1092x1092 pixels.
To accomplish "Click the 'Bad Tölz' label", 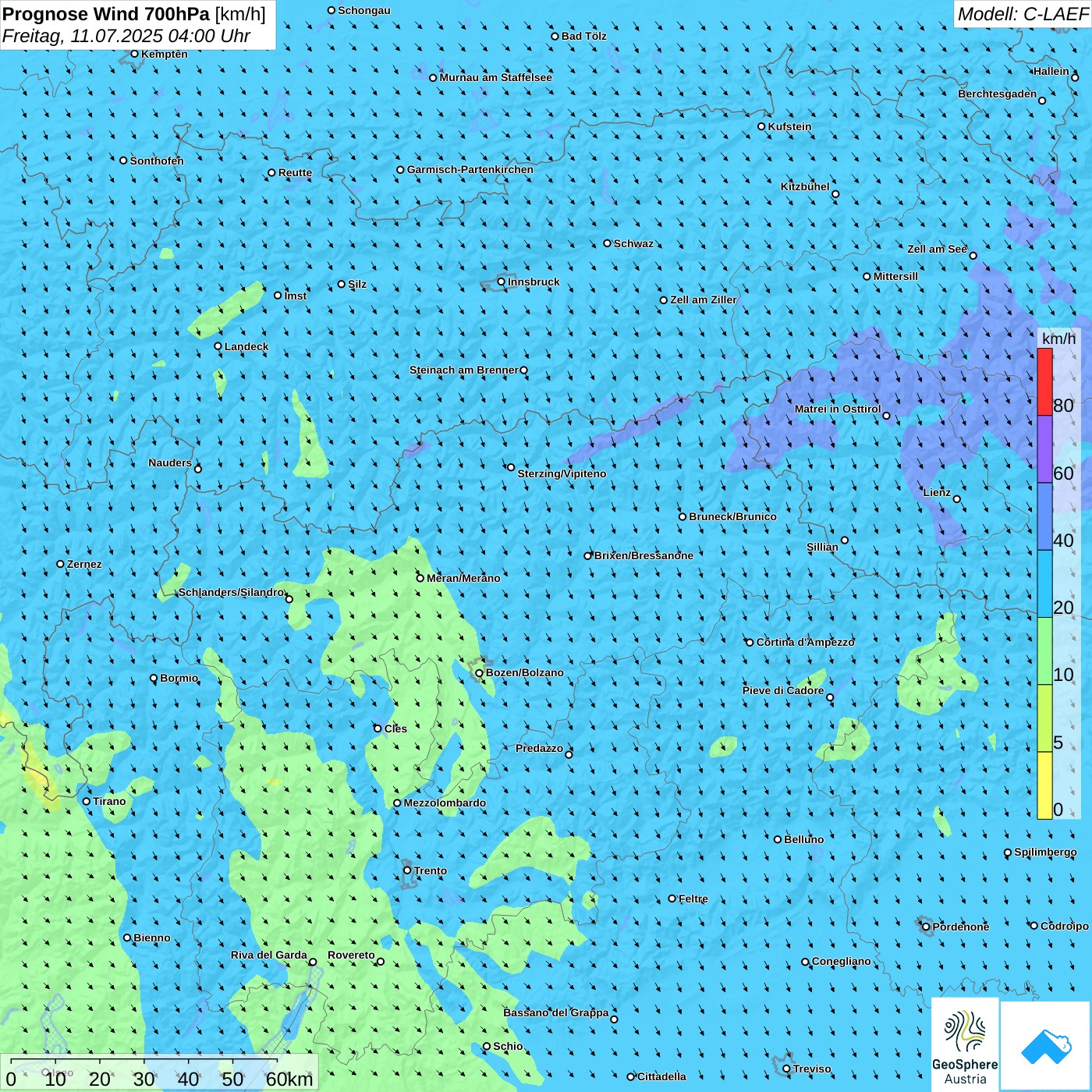I will pos(584,36).
